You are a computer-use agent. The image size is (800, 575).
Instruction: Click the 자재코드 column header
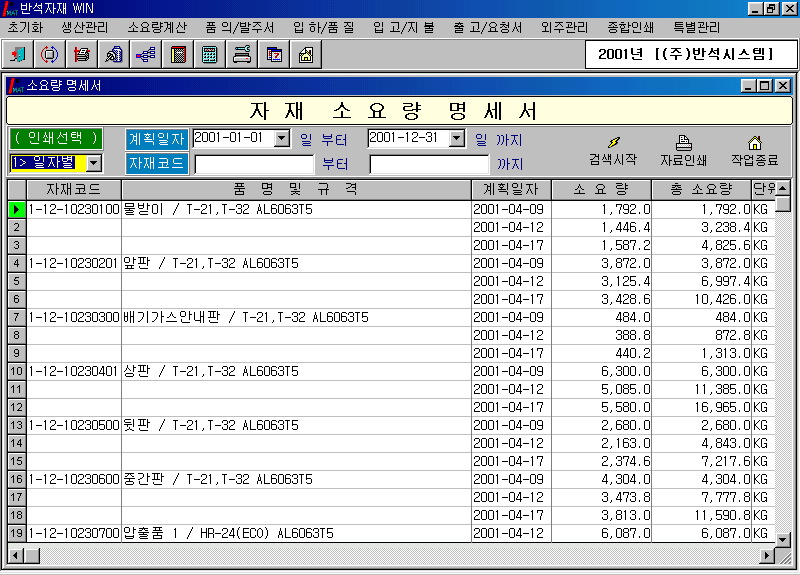click(73, 189)
